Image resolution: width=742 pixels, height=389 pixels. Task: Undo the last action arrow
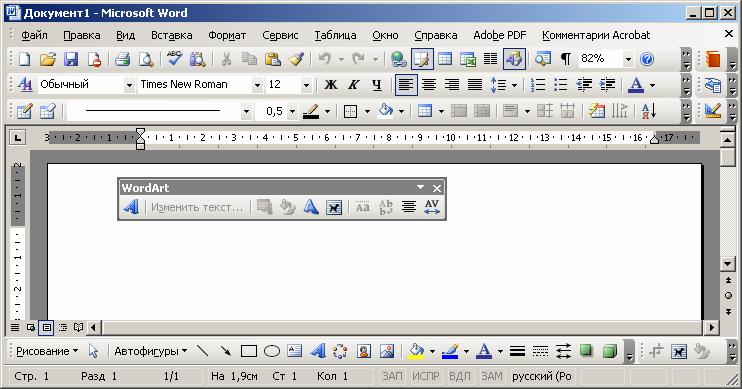coord(325,59)
